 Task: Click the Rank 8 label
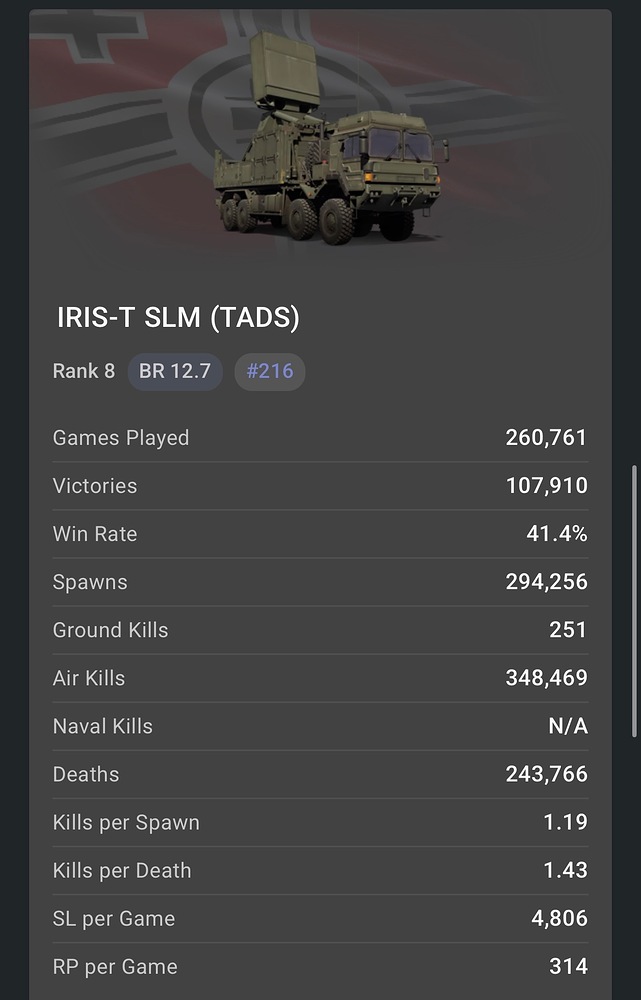click(83, 371)
